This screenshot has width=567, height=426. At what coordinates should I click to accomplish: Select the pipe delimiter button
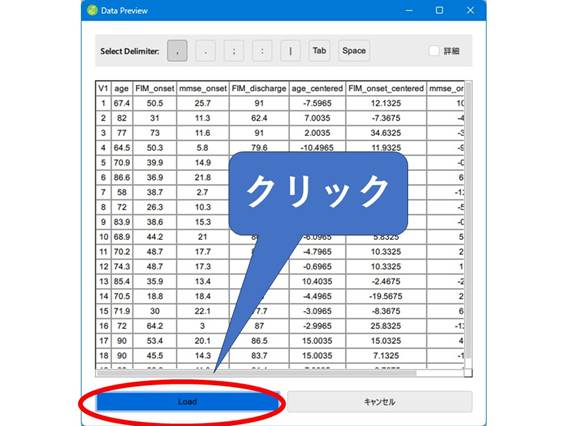[290, 51]
